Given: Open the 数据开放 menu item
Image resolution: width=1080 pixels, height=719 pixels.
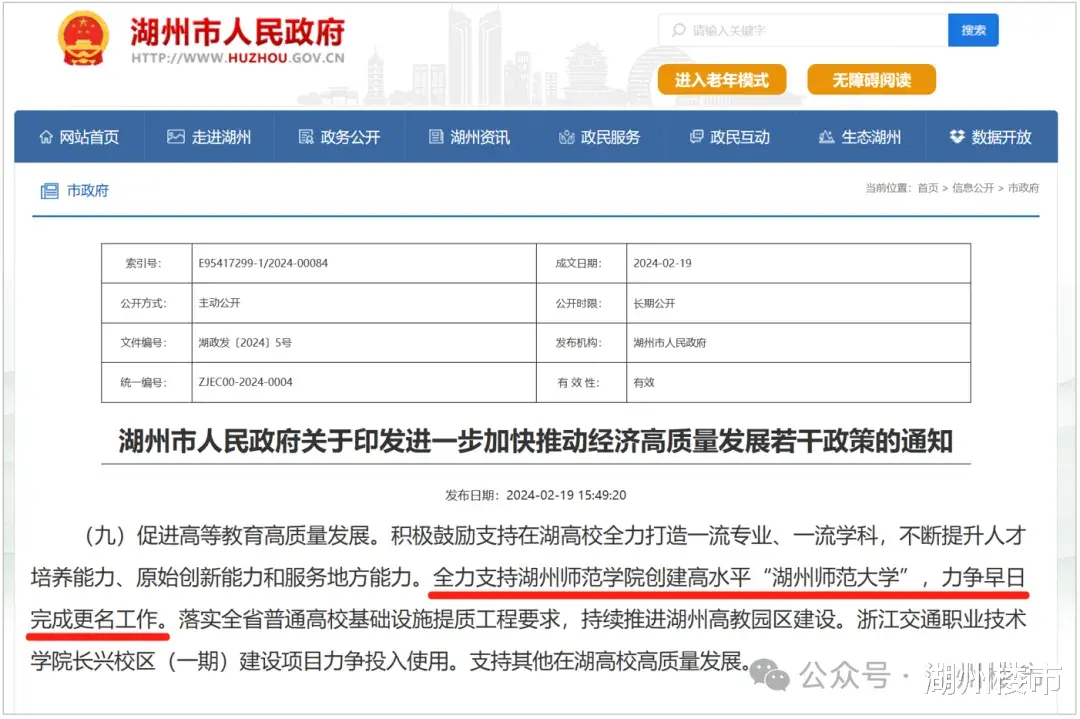Looking at the screenshot, I should coord(991,137).
